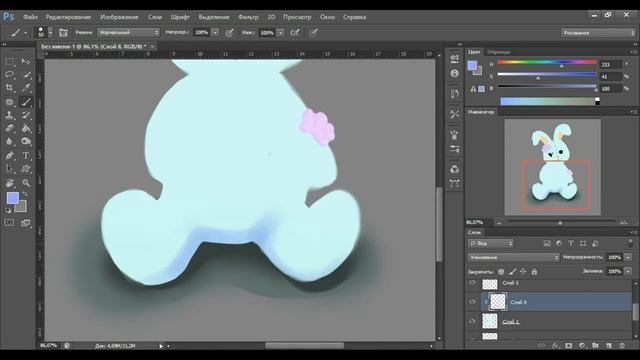640x360 pixels.
Task: Click the foreground color swatch in toolbox
Action: point(13,198)
